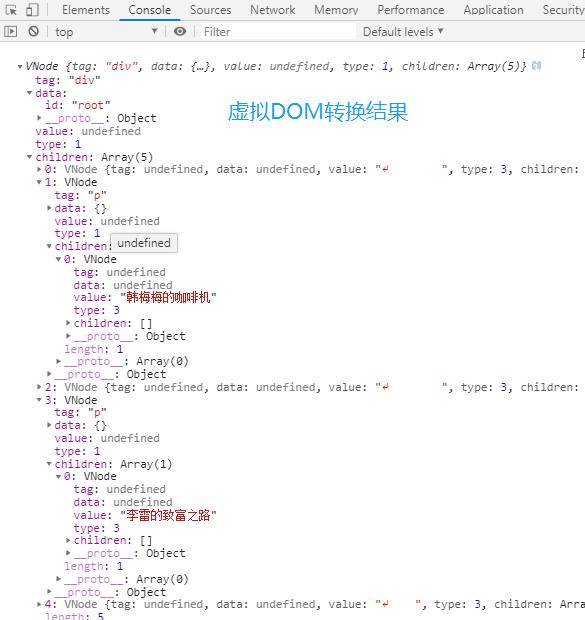Collapse the VNode with value 韩梅梅的咖啡机
Image resolution: width=585 pixels, height=620 pixels.
click(x=59, y=259)
